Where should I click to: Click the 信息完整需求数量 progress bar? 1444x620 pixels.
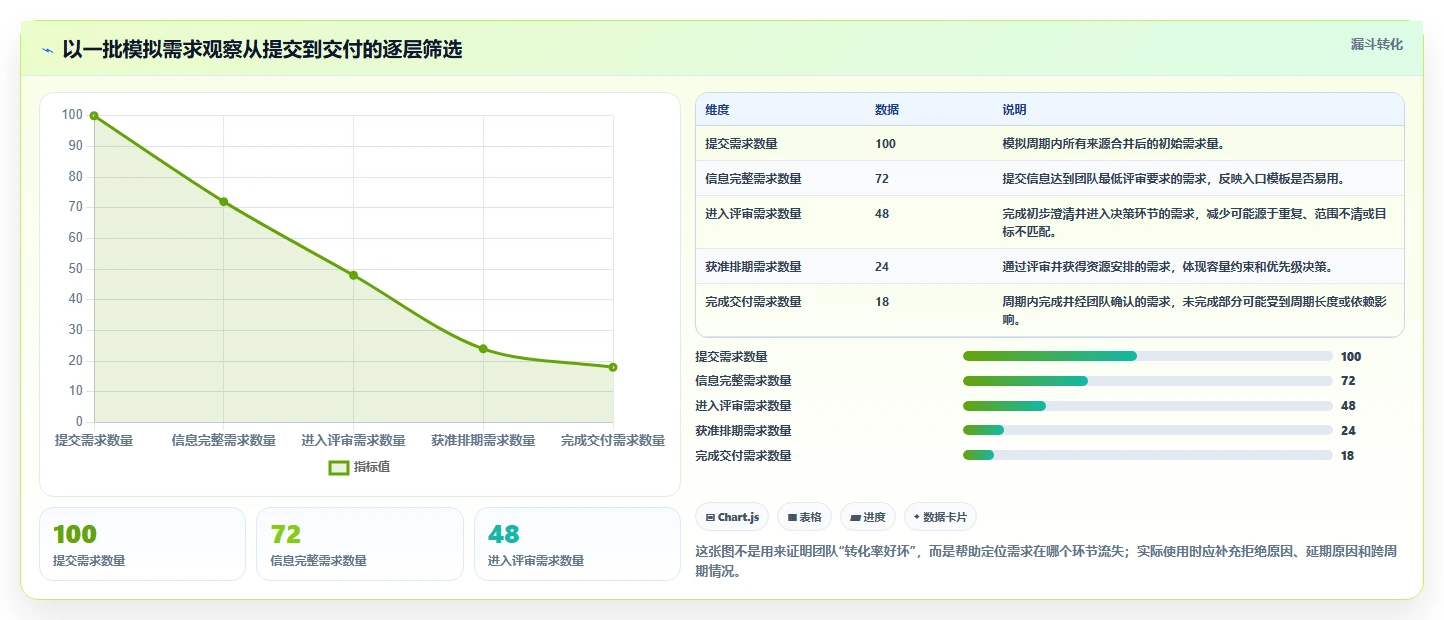coord(1148,381)
